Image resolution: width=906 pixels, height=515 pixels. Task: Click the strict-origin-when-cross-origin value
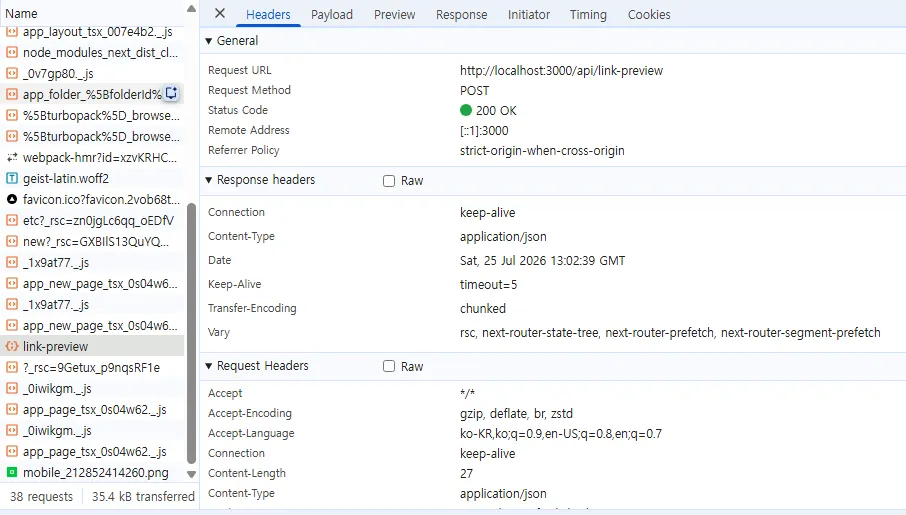click(x=542, y=151)
